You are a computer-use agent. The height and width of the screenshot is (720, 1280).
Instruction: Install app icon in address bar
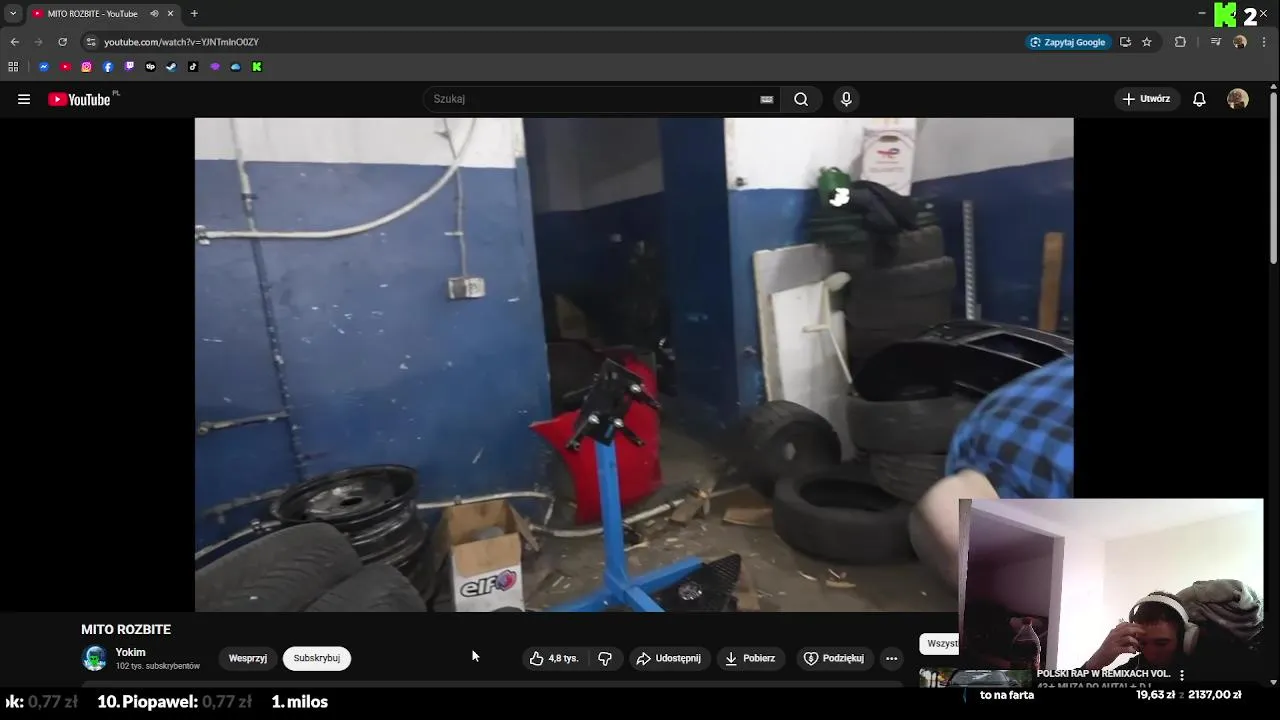coord(1125,42)
